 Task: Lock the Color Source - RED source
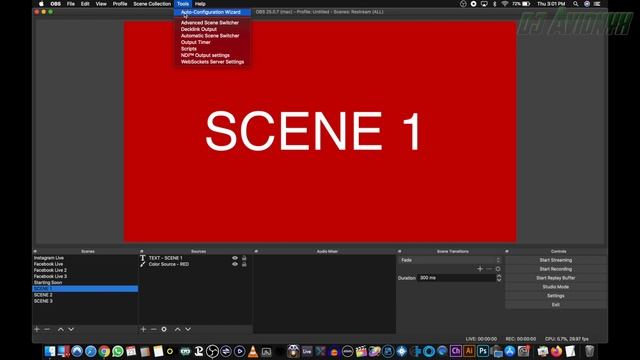pyautogui.click(x=244, y=264)
